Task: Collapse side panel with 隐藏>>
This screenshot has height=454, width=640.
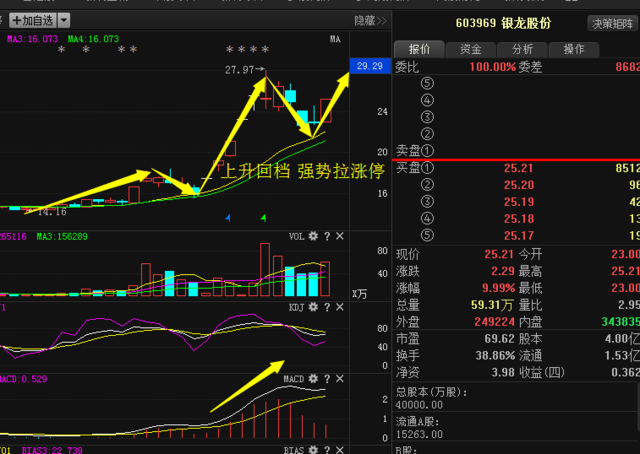Action: [x=370, y=20]
